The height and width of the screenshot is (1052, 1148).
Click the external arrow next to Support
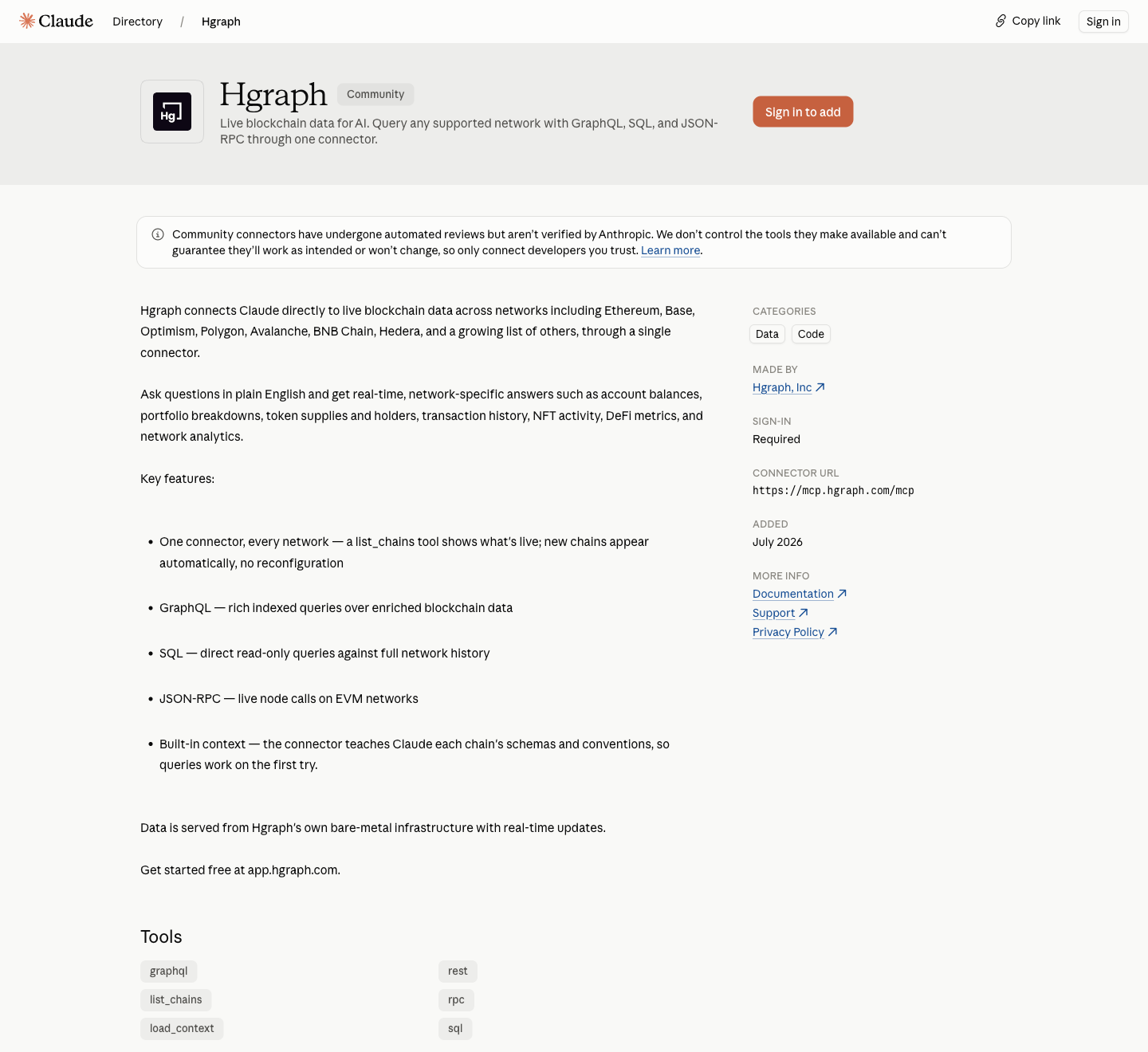(x=804, y=613)
